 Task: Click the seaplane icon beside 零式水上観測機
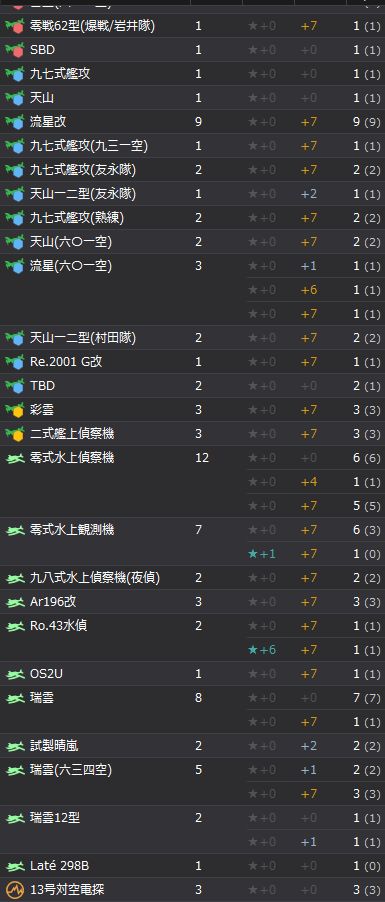pyautogui.click(x=14, y=530)
